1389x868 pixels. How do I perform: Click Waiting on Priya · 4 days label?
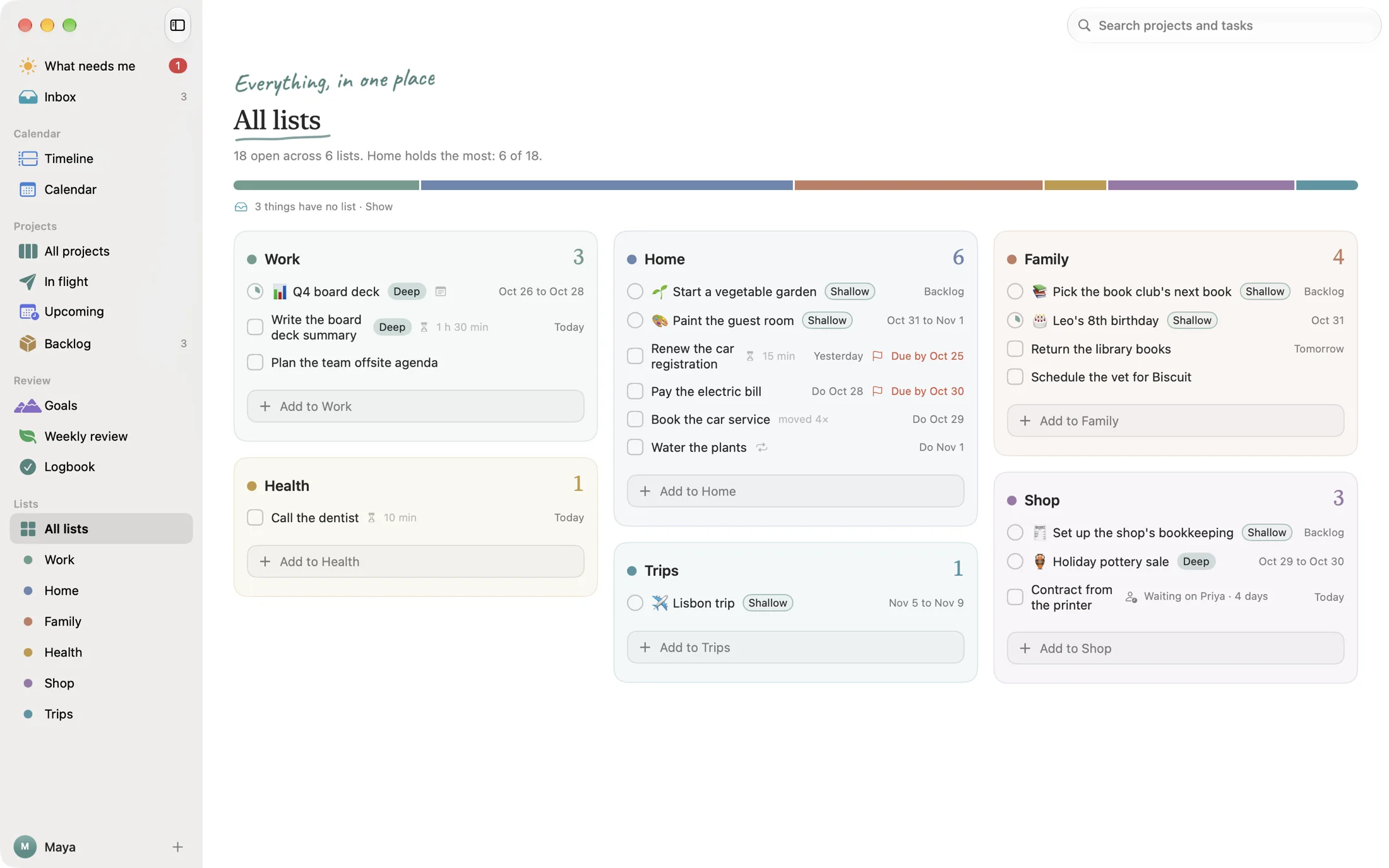pos(1197,597)
